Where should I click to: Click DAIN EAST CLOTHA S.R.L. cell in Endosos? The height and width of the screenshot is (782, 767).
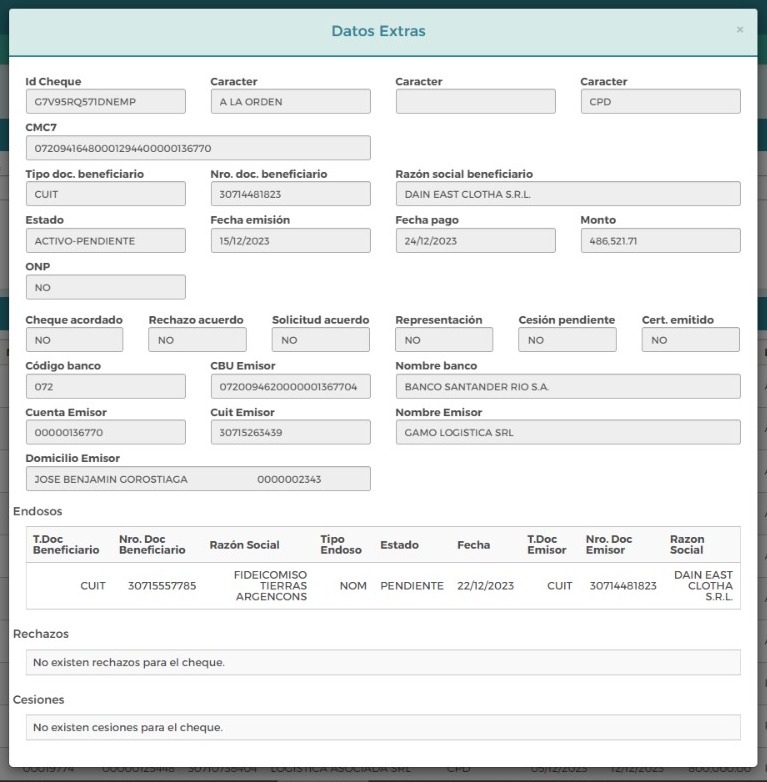pos(703,586)
